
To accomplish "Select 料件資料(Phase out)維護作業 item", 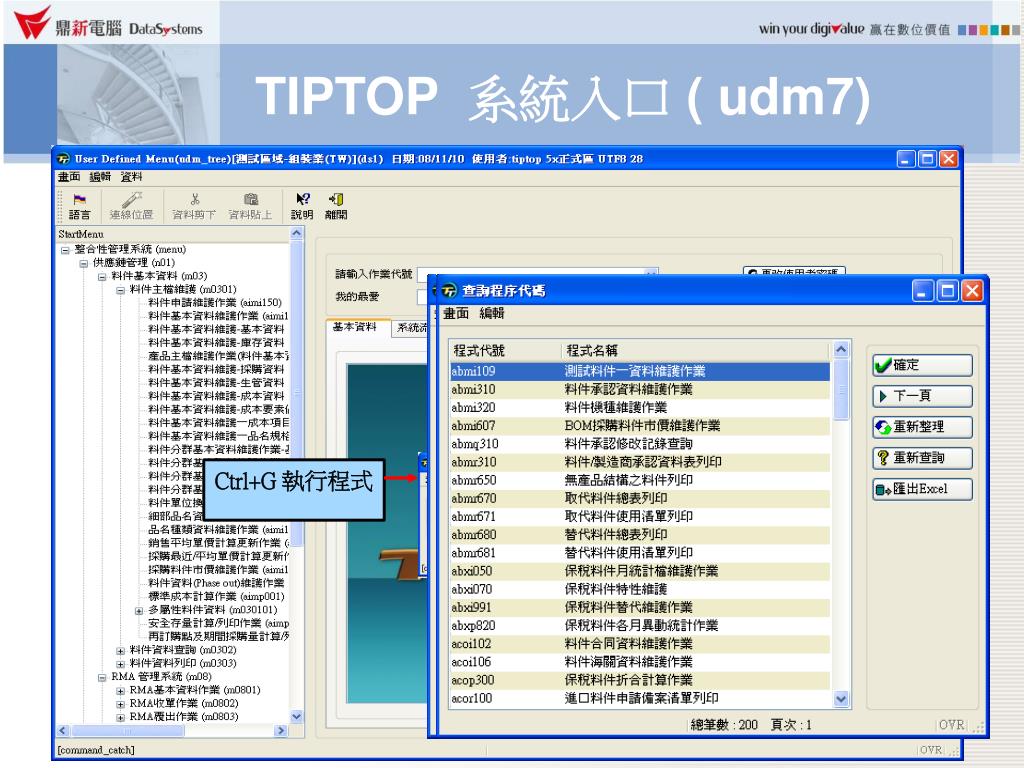I will coord(216,583).
